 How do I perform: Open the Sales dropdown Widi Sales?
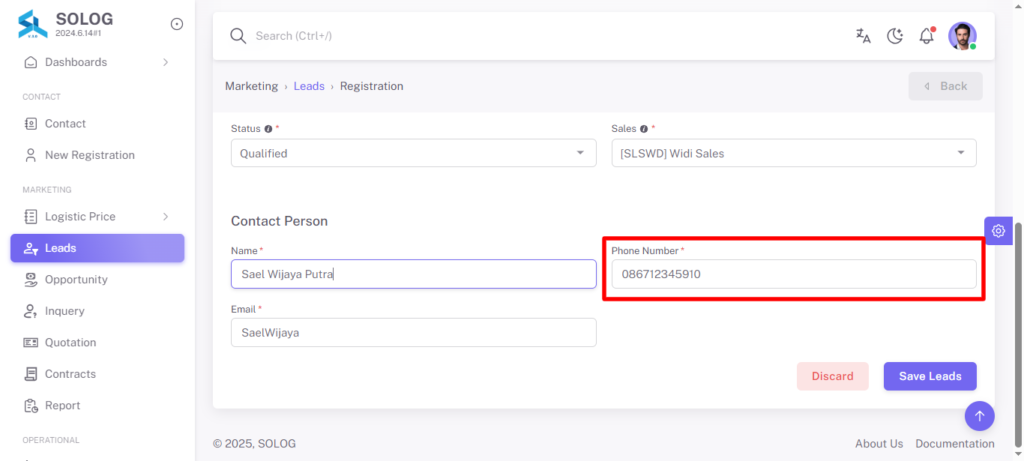pyautogui.click(x=794, y=153)
